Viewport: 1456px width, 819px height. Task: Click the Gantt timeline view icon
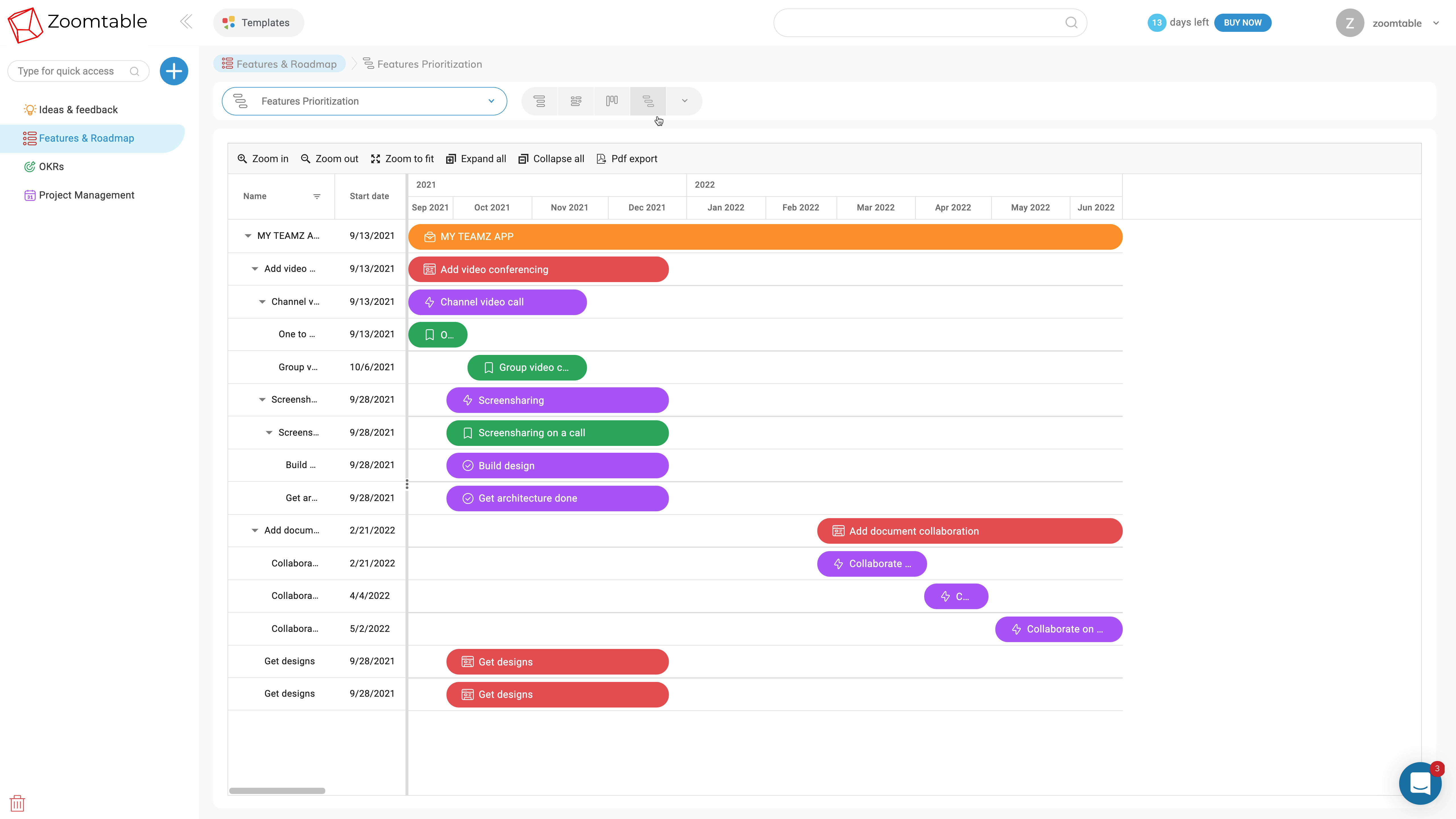click(648, 101)
